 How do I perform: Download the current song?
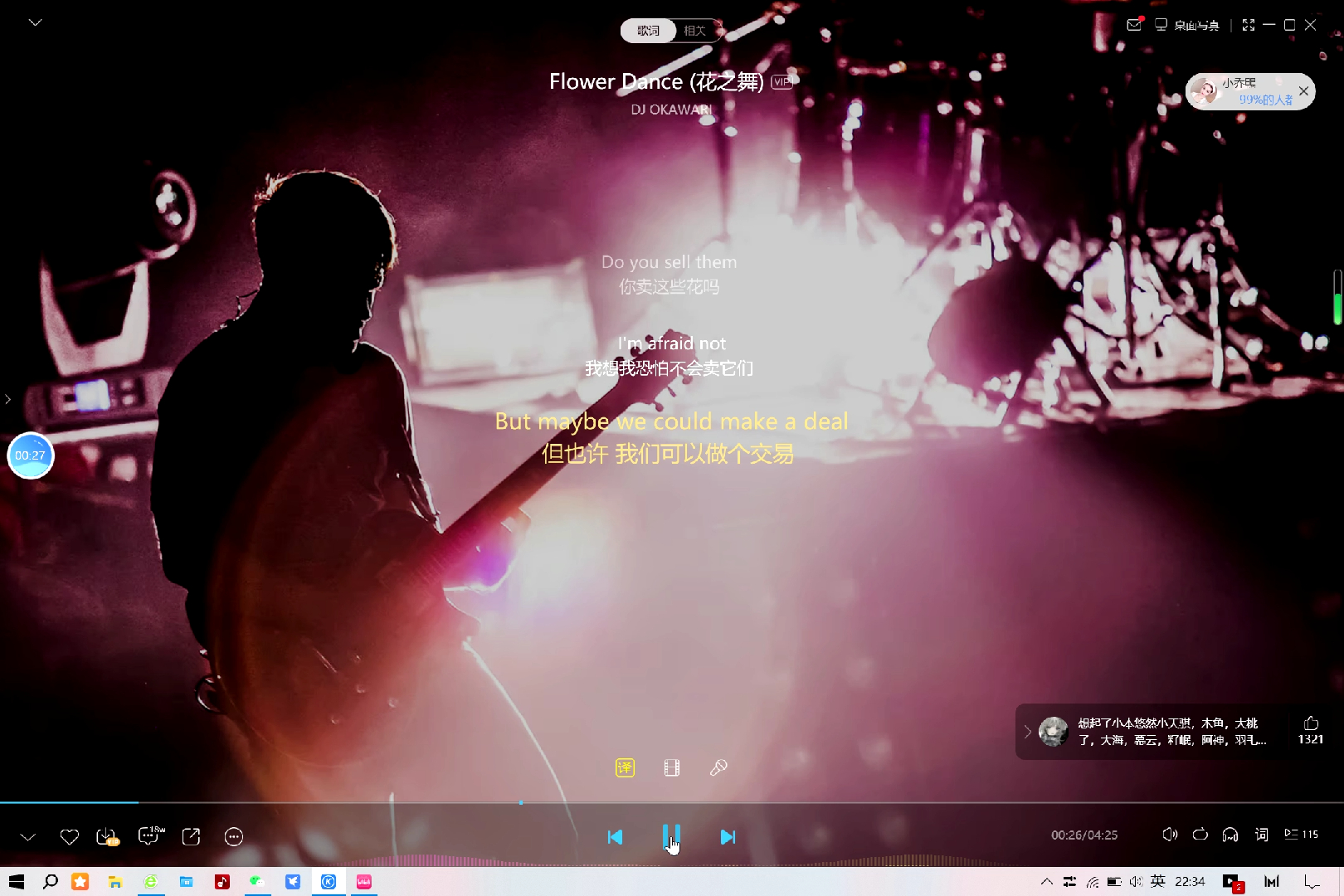tap(108, 837)
